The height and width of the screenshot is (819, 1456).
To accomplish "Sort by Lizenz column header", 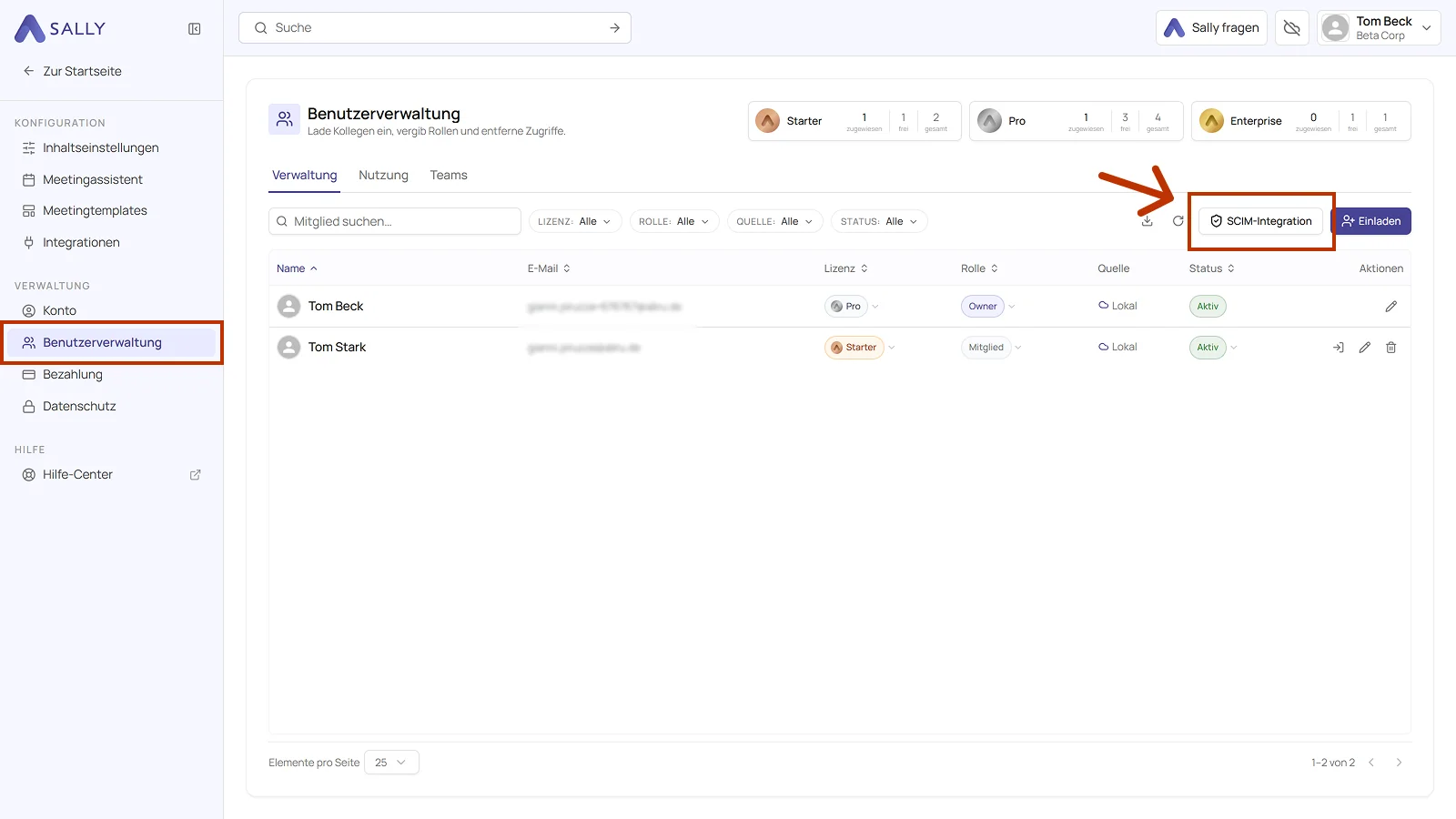I will 846,268.
